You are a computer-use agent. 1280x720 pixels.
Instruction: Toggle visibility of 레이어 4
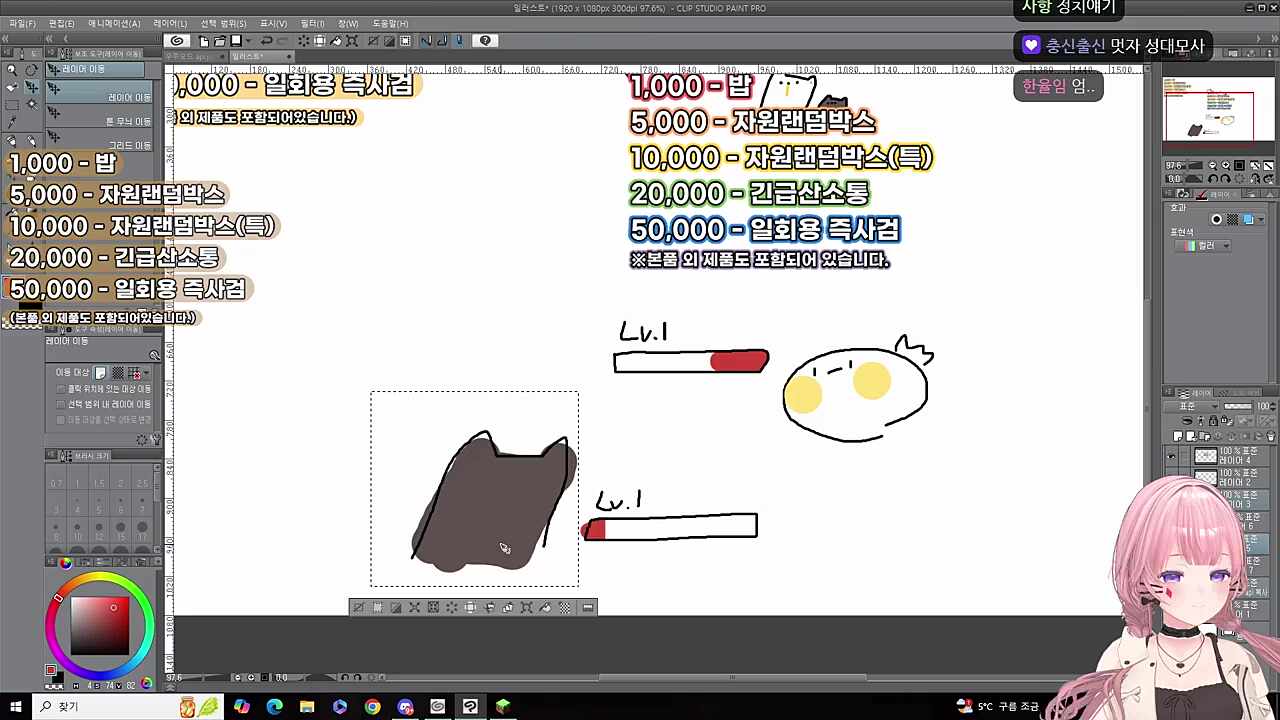point(1171,456)
